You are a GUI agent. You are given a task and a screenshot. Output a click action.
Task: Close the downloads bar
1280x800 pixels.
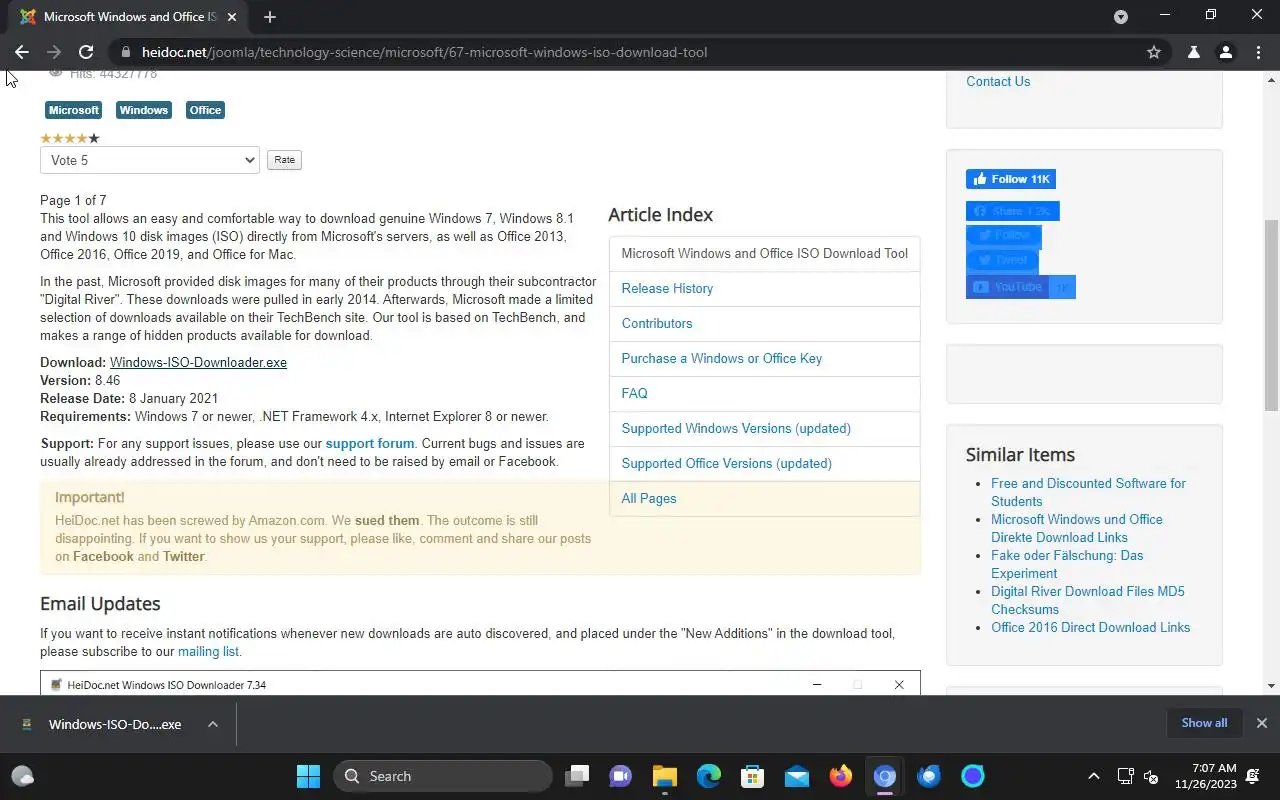coord(1261,723)
